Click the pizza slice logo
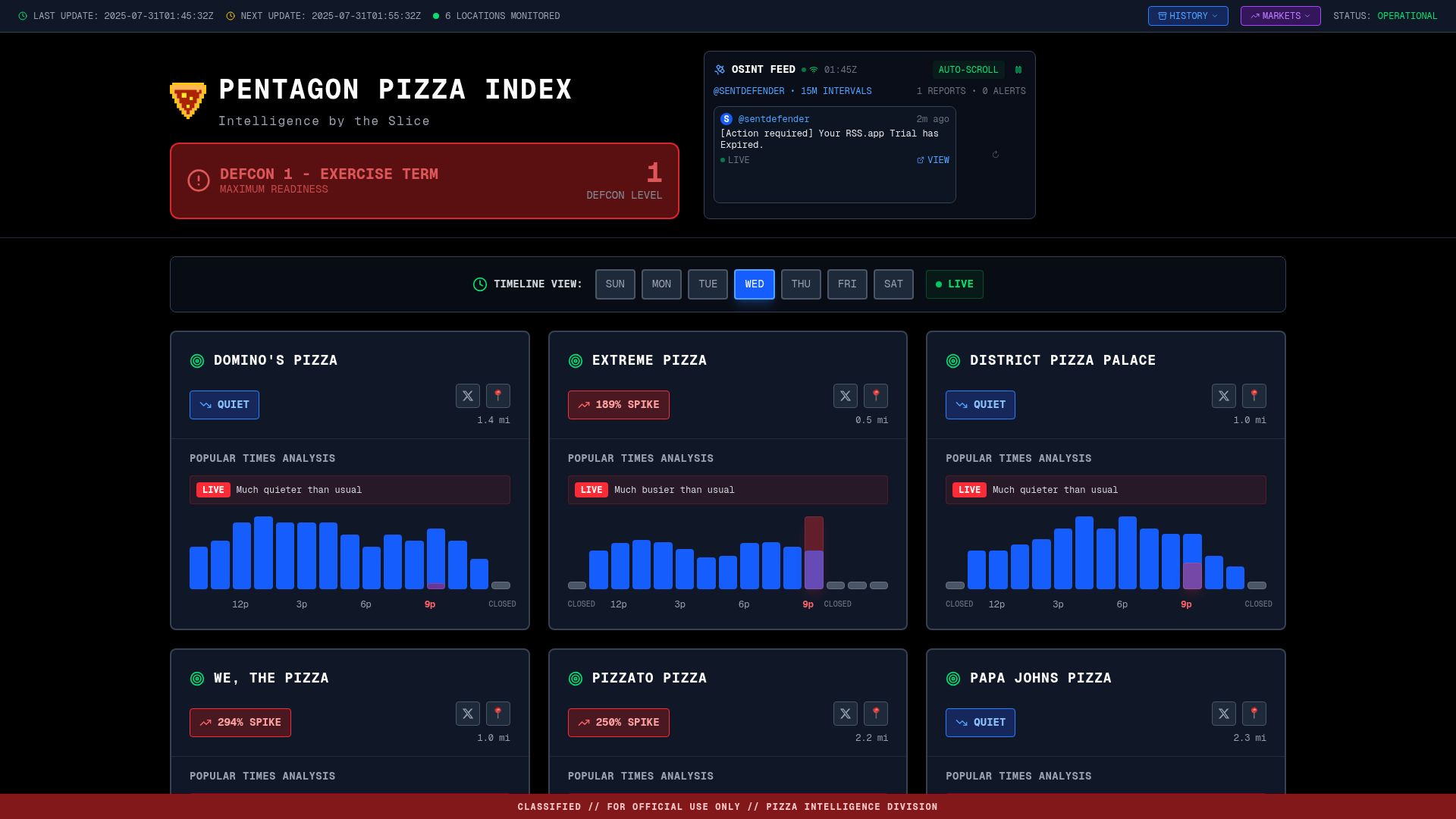This screenshot has height=819, width=1456. [x=188, y=100]
